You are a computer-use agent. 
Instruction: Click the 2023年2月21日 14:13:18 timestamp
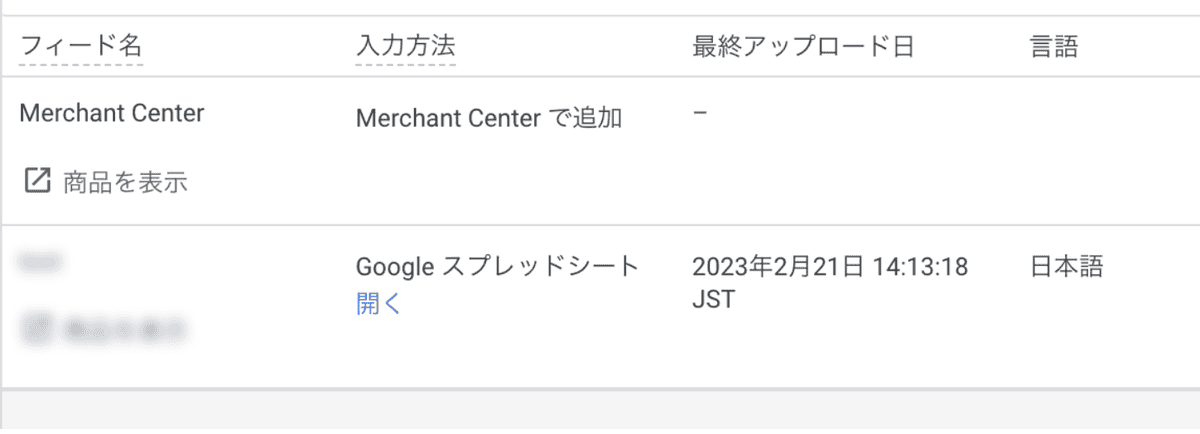[x=830, y=267]
